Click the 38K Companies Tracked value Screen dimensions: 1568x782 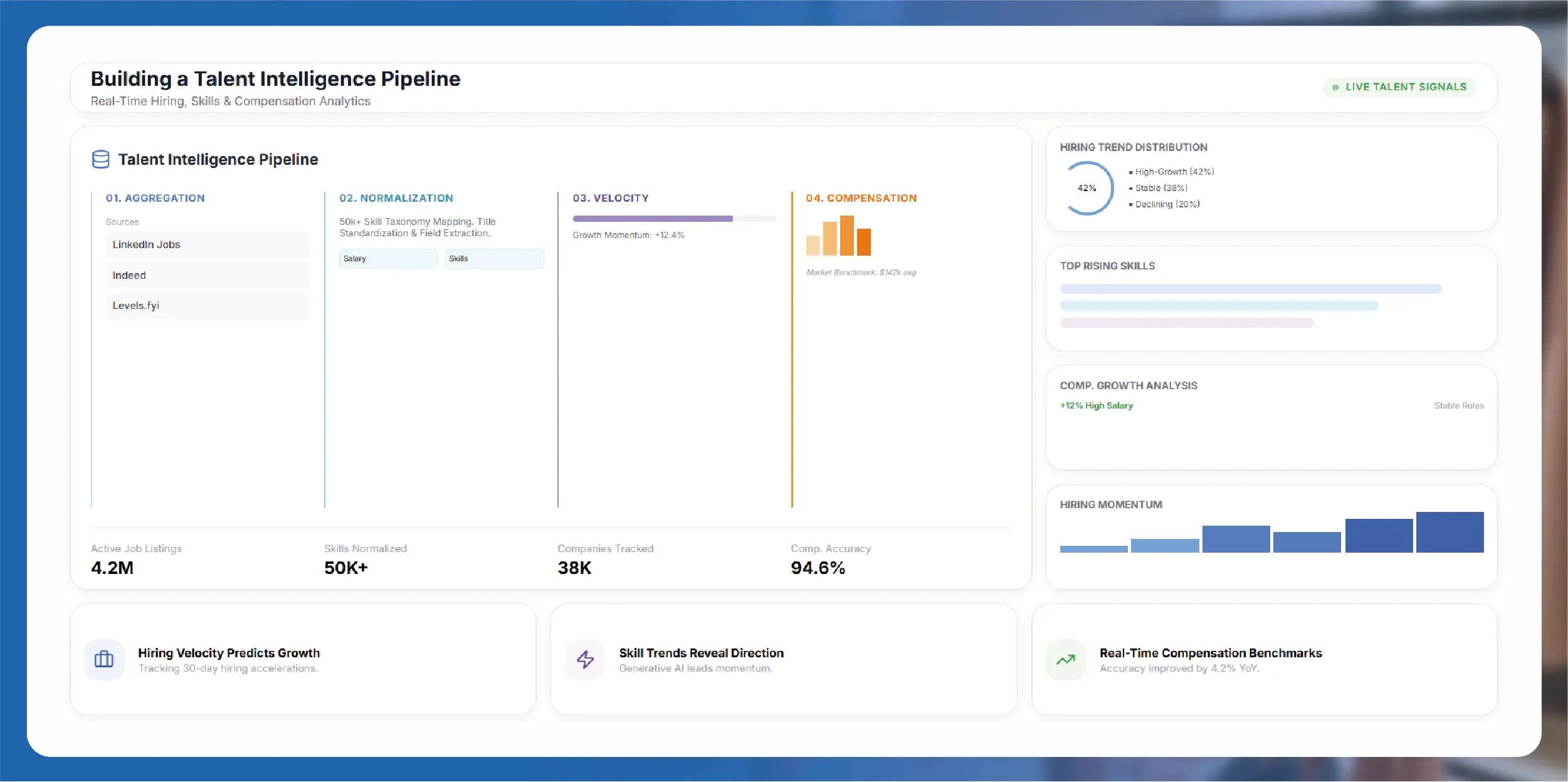point(574,568)
